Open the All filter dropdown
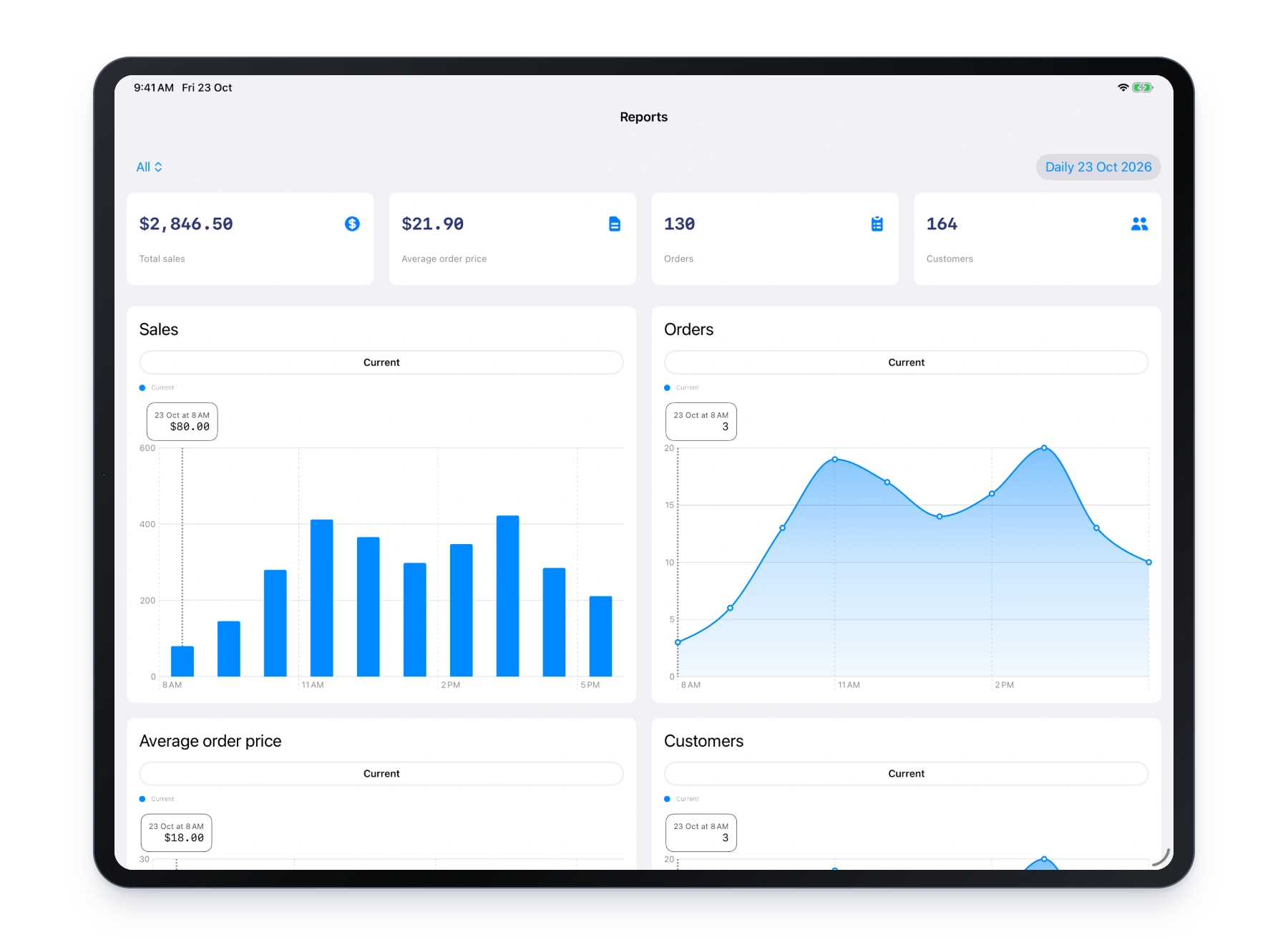The height and width of the screenshot is (945, 1288). click(x=149, y=167)
